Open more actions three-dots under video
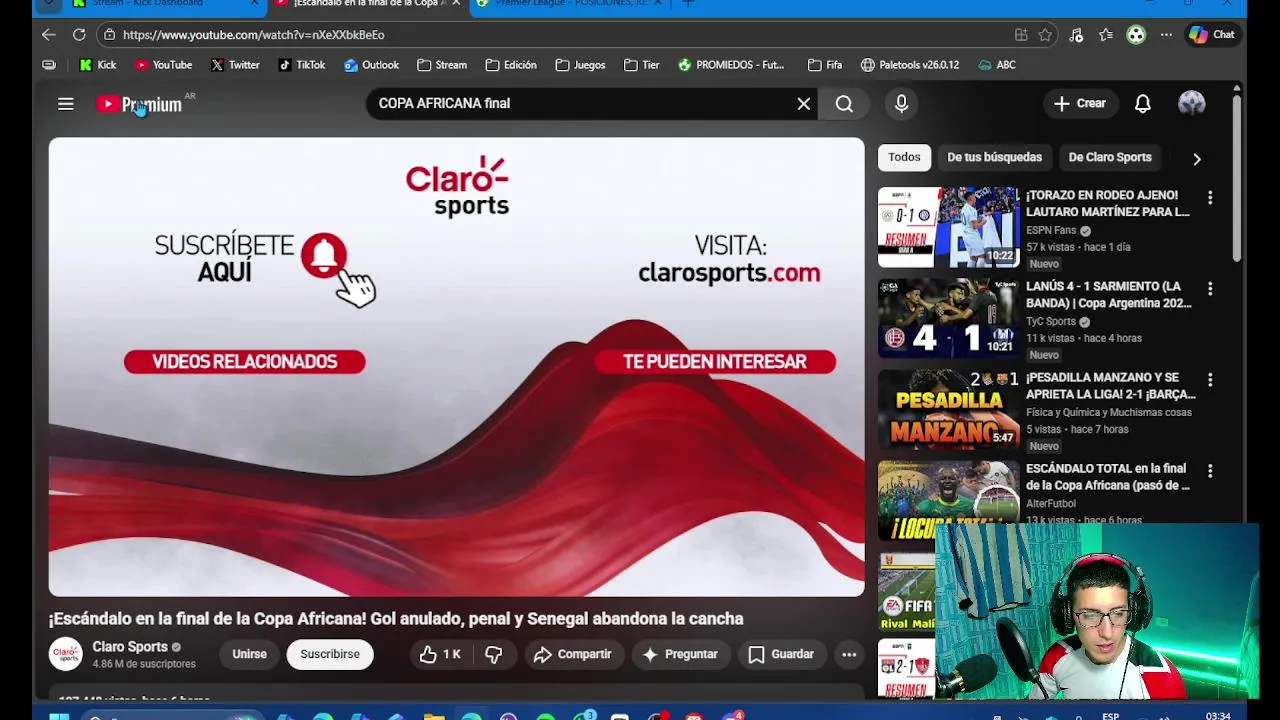This screenshot has width=1280, height=720. [849, 654]
